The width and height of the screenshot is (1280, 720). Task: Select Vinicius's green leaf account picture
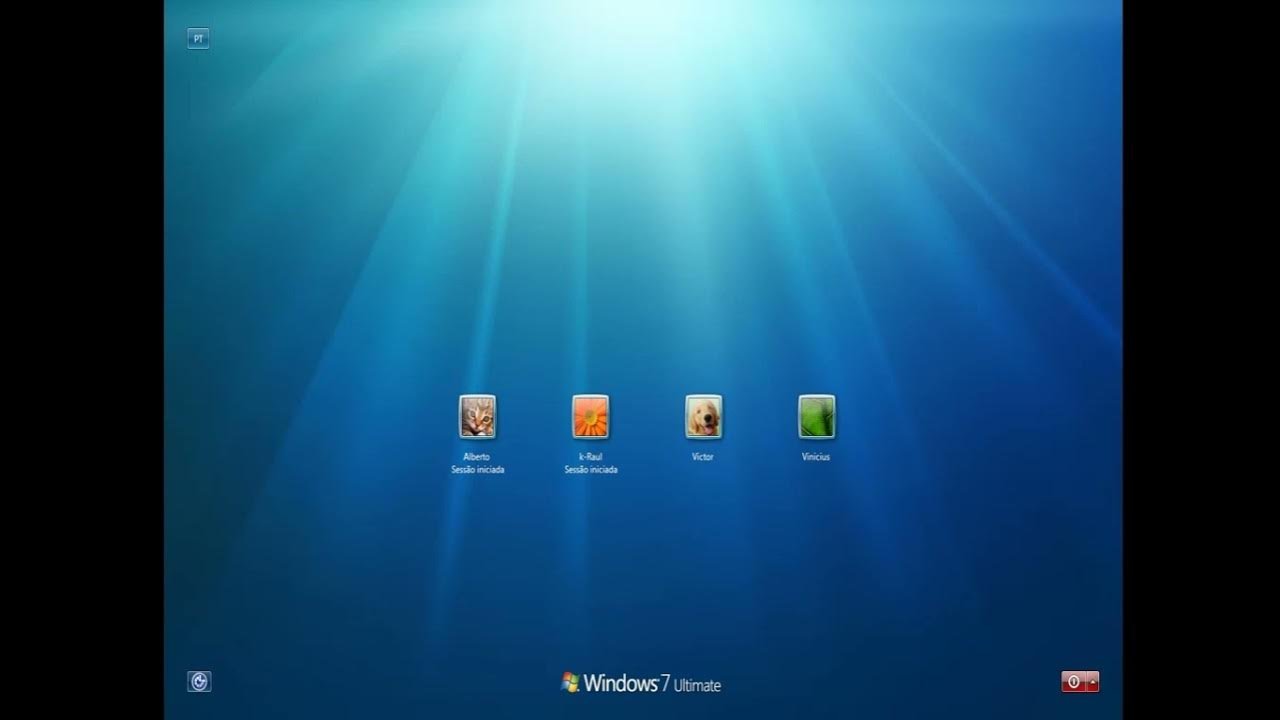[816, 417]
